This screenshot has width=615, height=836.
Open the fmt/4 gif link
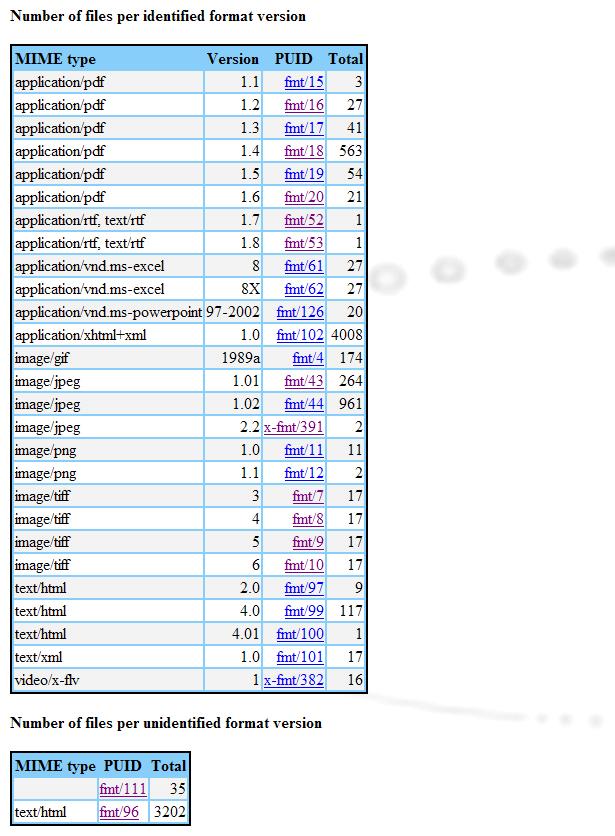308,358
